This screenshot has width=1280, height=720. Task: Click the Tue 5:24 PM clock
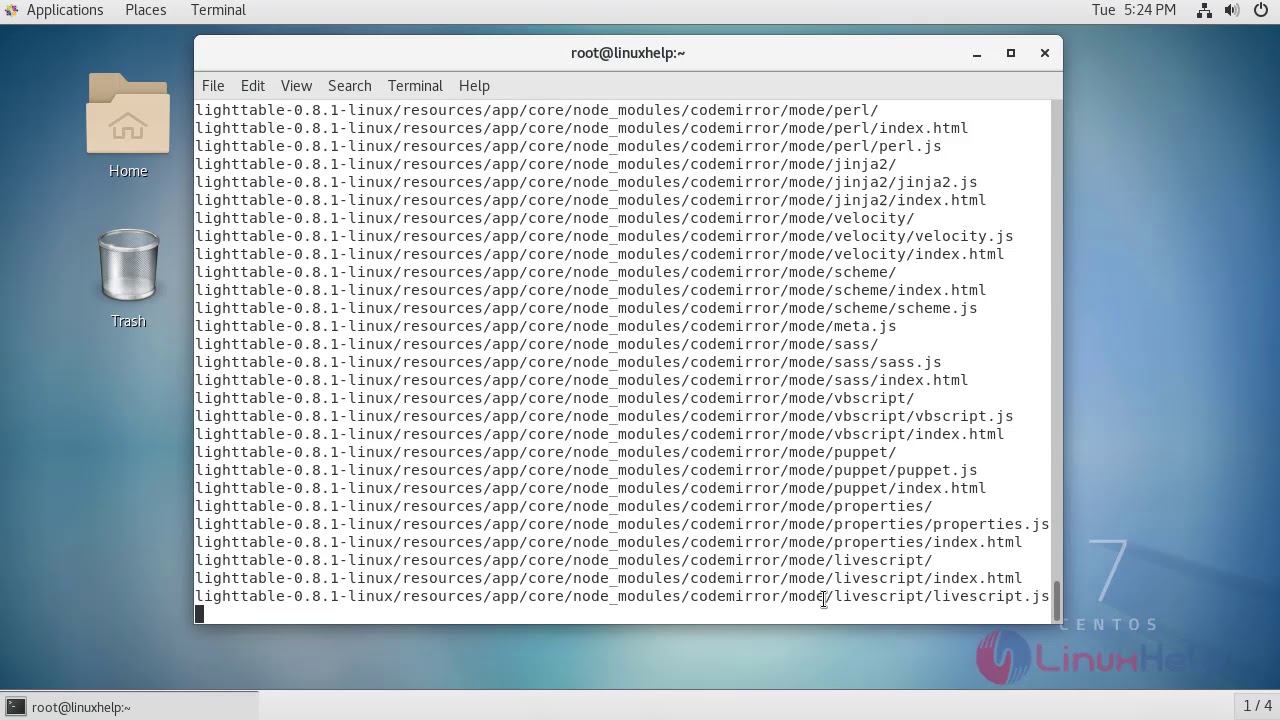1134,10
